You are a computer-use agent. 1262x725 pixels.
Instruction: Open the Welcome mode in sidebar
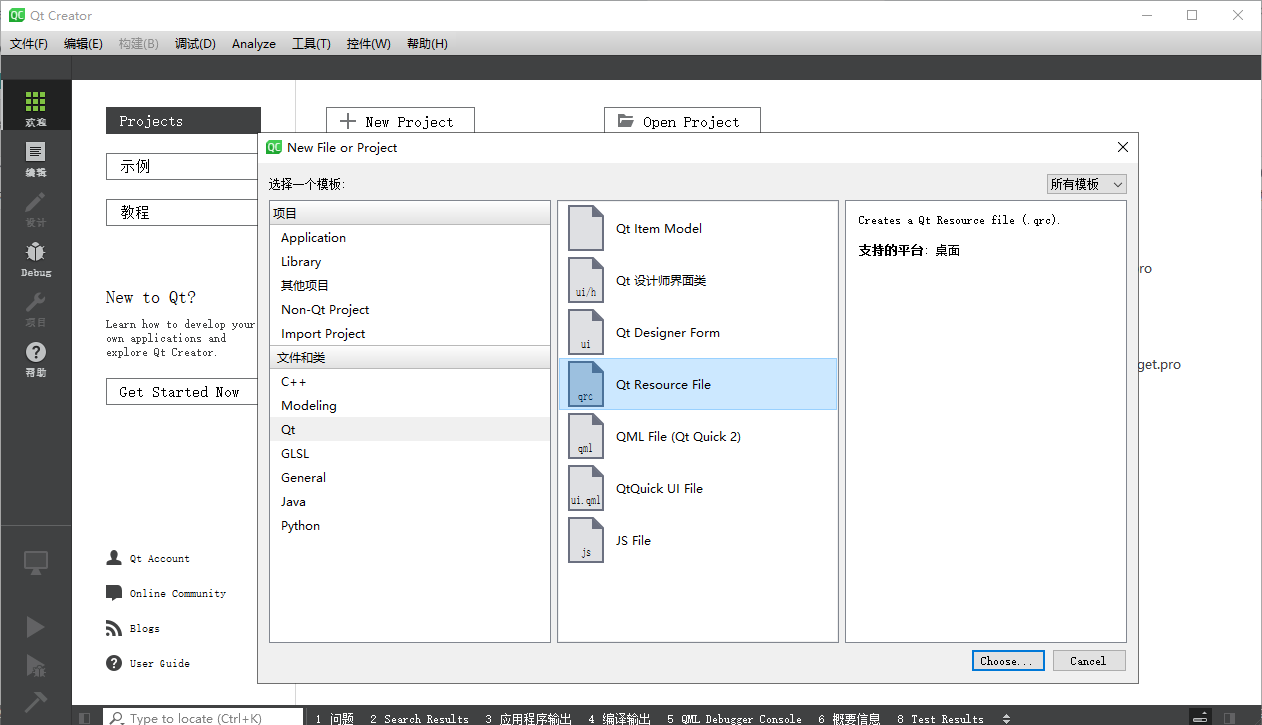pyautogui.click(x=36, y=106)
